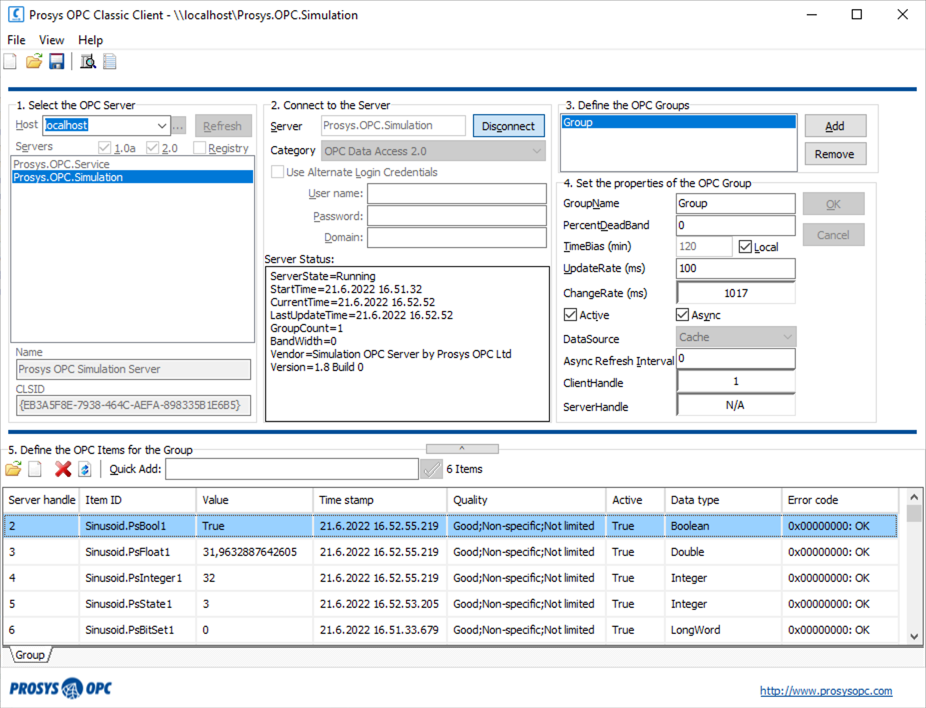Sort by the Value column header
Screen dimensions: 926x708
(x=255, y=500)
